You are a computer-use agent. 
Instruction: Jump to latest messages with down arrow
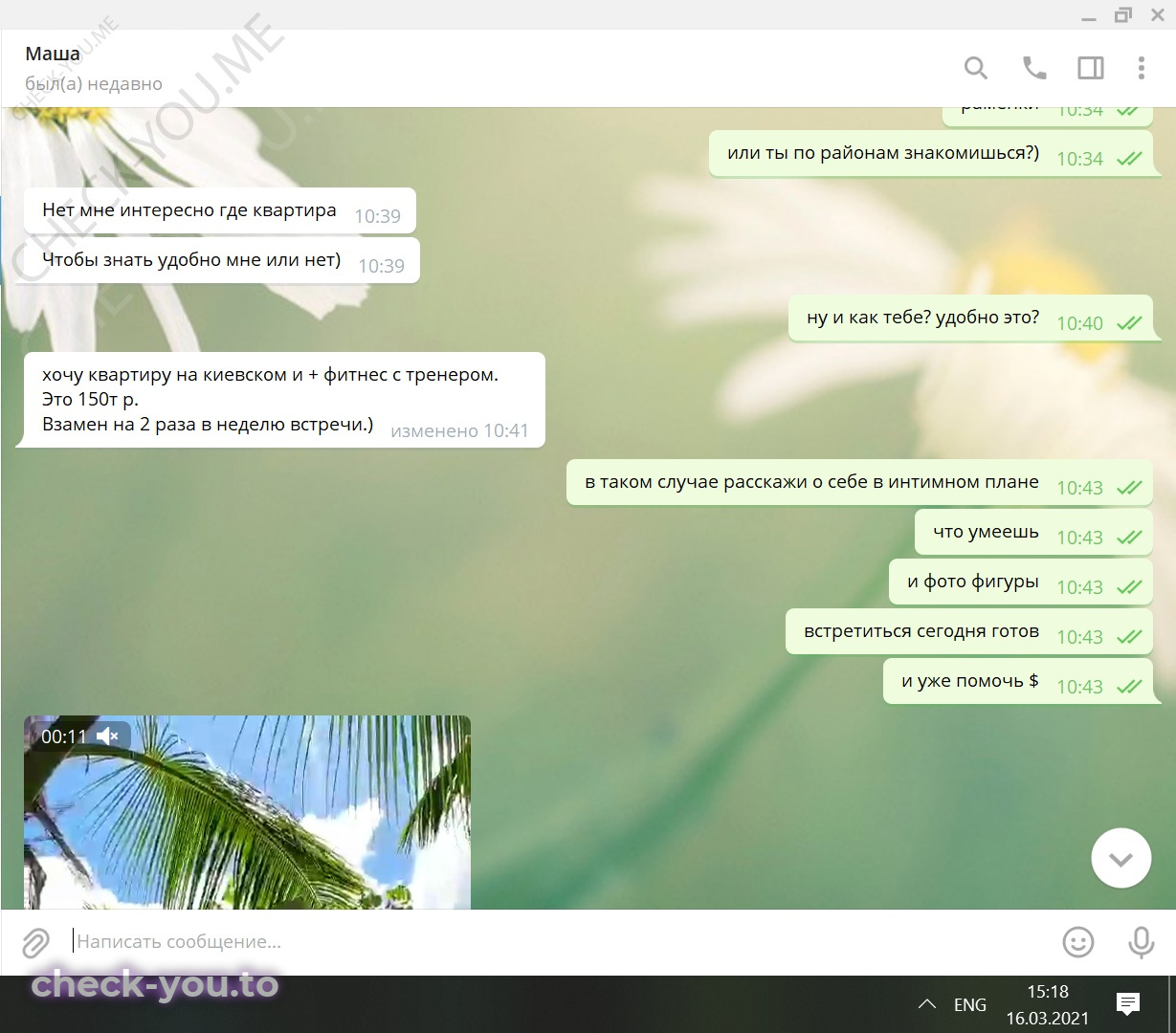pyautogui.click(x=1121, y=858)
